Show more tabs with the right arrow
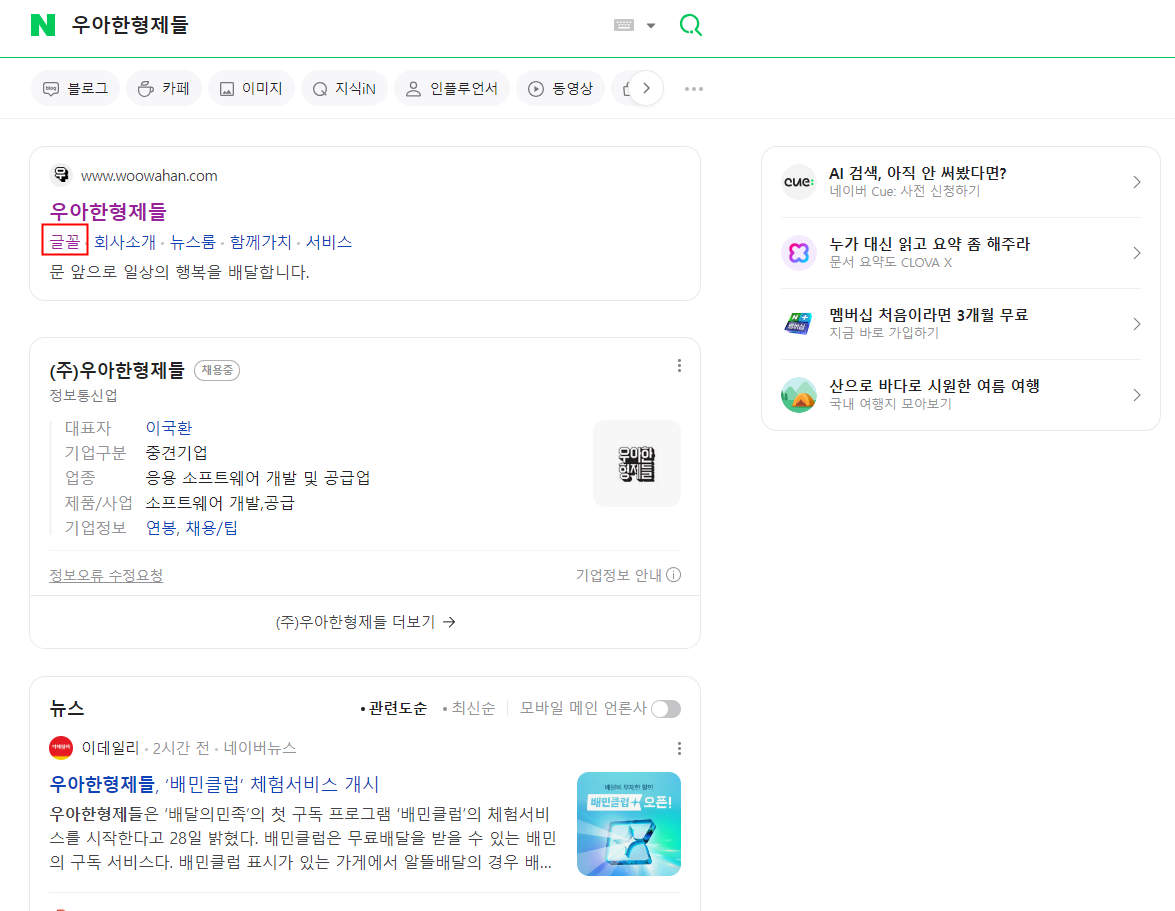1175x911 pixels. [646, 88]
